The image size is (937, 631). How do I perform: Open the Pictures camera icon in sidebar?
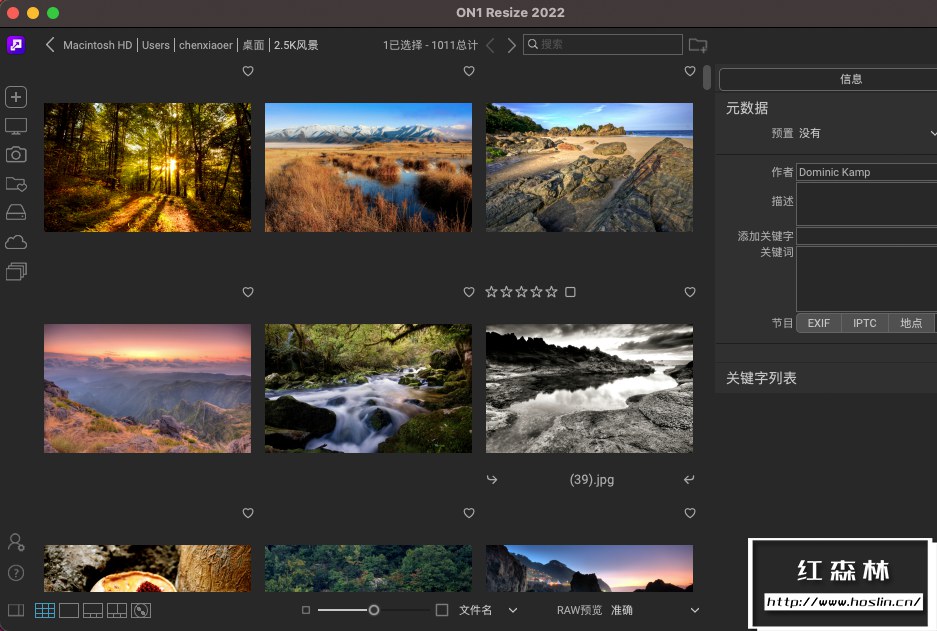click(x=16, y=155)
